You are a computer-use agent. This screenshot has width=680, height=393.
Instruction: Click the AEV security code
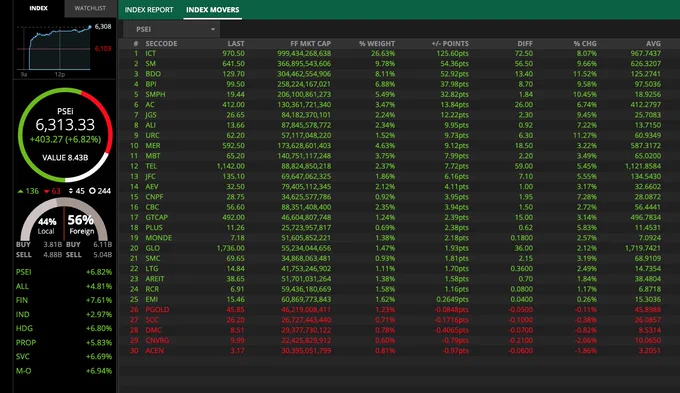point(152,187)
